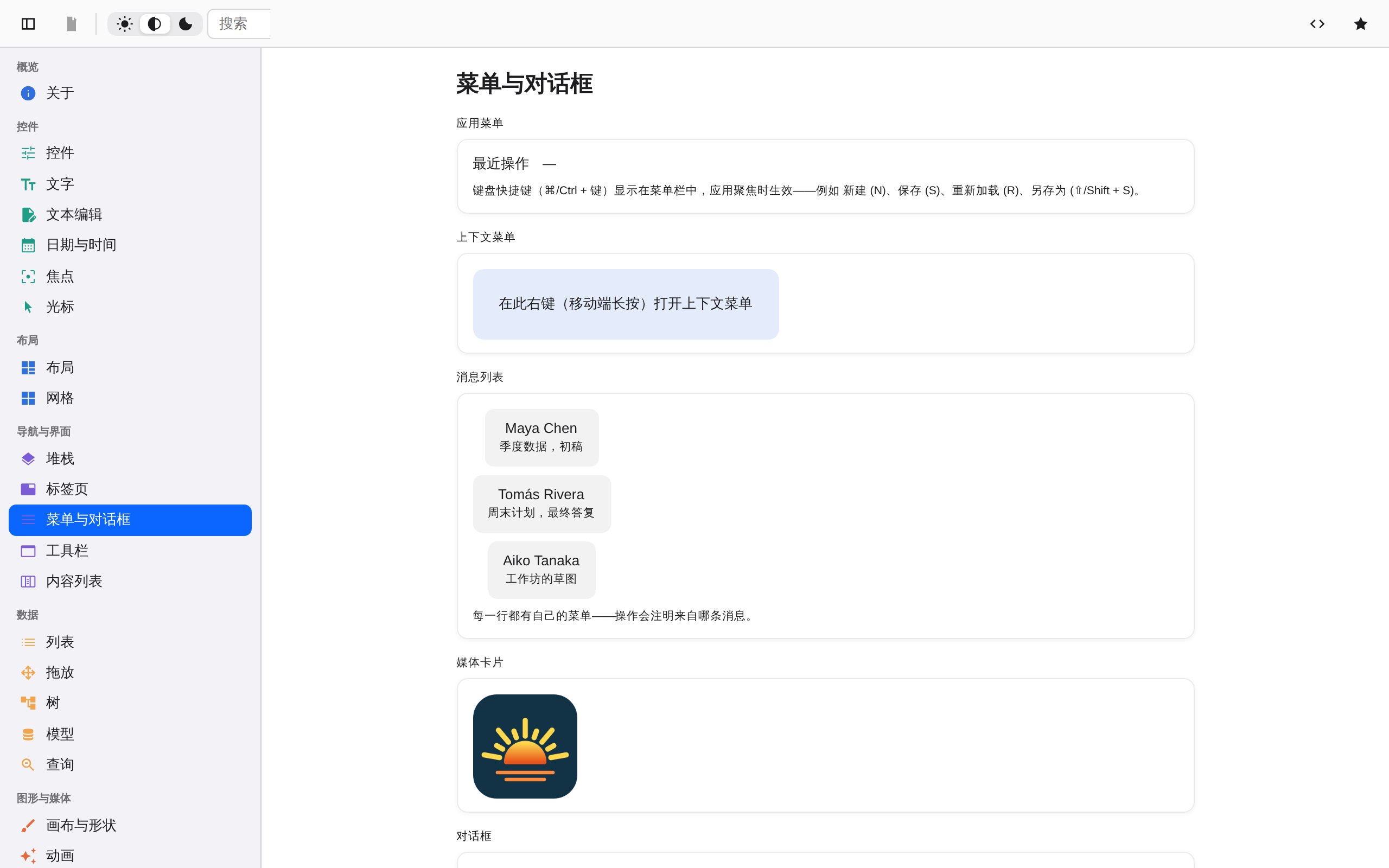
Task: Click the 光标 cursor arrow icon
Action: tap(28, 307)
